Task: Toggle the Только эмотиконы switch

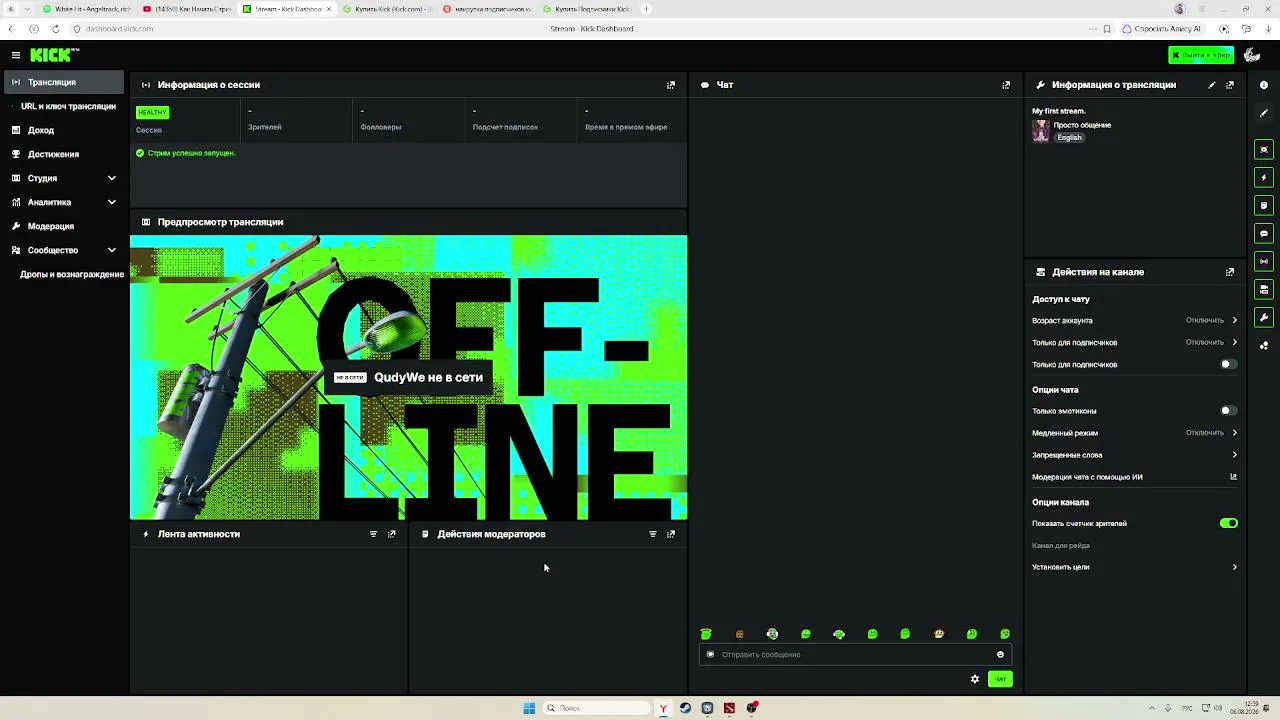Action: point(1229,411)
